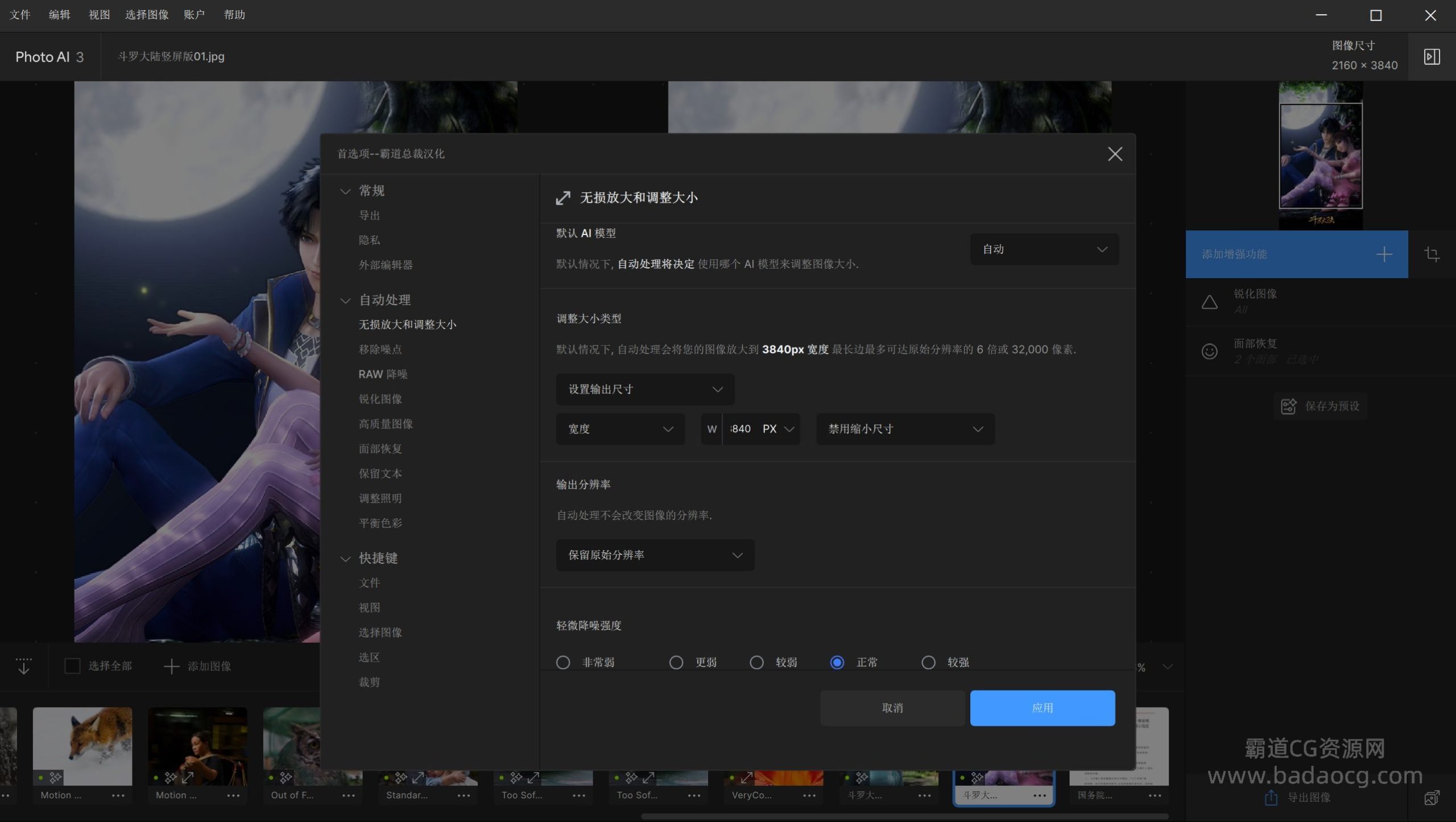Screen dimensions: 1456x822
Task: Open 隐私 preferences page
Action: click(369, 240)
